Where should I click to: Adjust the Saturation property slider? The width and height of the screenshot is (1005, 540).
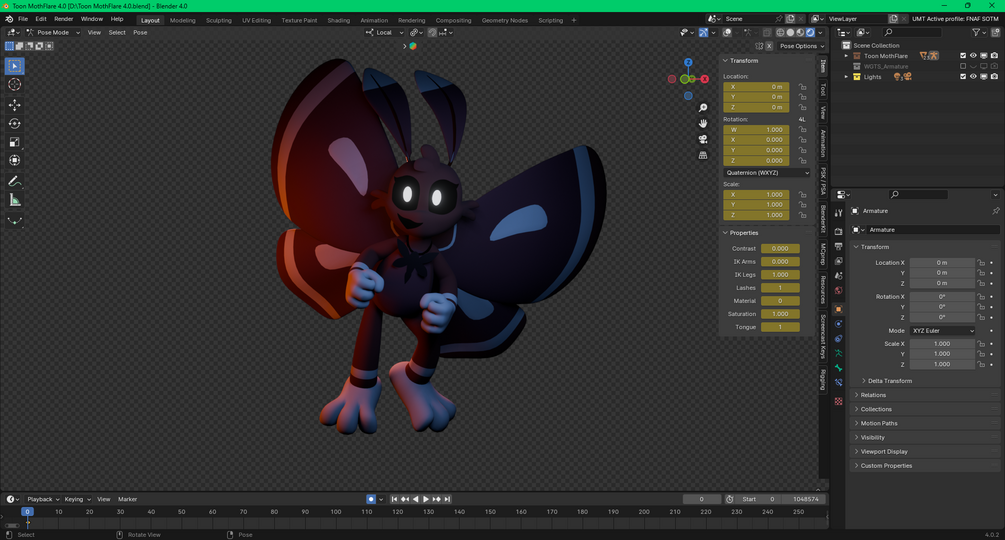click(x=780, y=314)
